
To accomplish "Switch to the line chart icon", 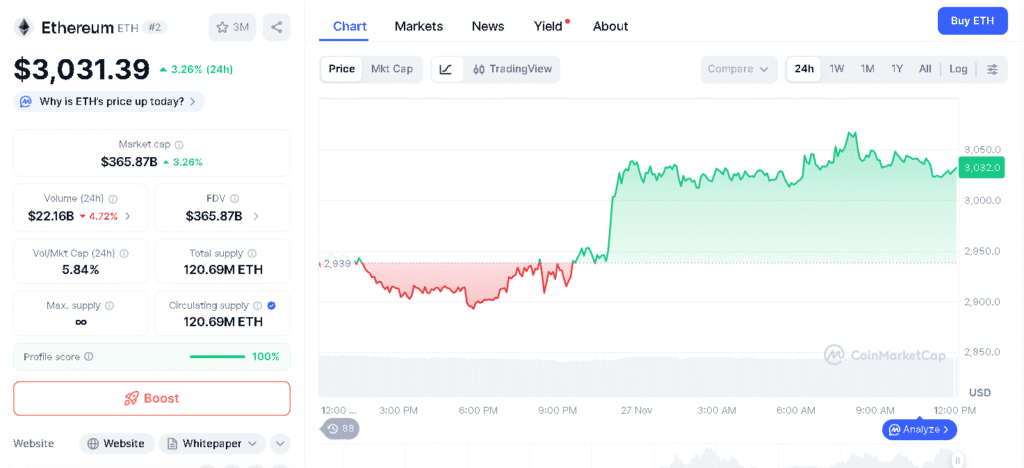I will (446, 69).
